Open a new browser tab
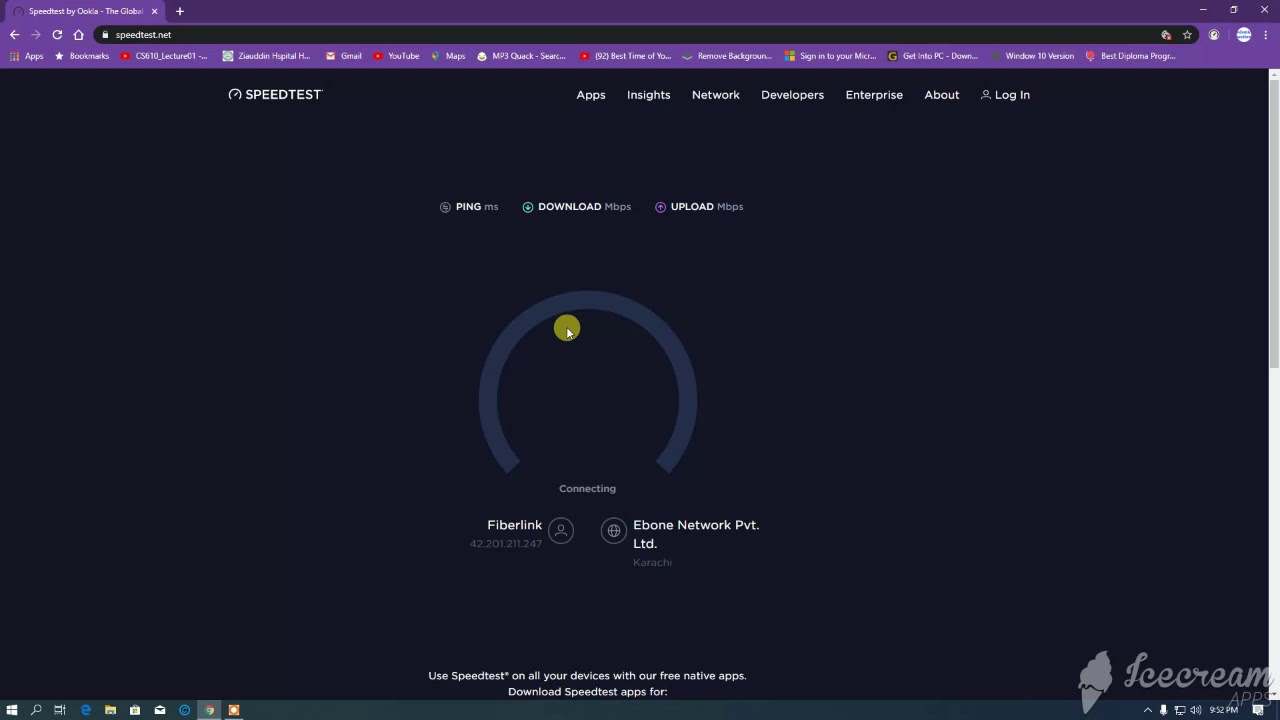The image size is (1280, 720). 180,11
